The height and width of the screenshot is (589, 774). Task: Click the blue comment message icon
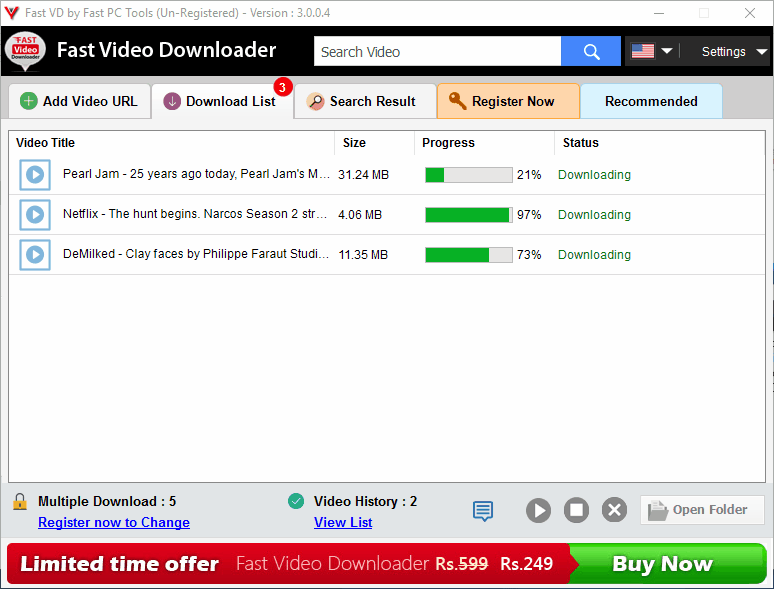[x=483, y=511]
